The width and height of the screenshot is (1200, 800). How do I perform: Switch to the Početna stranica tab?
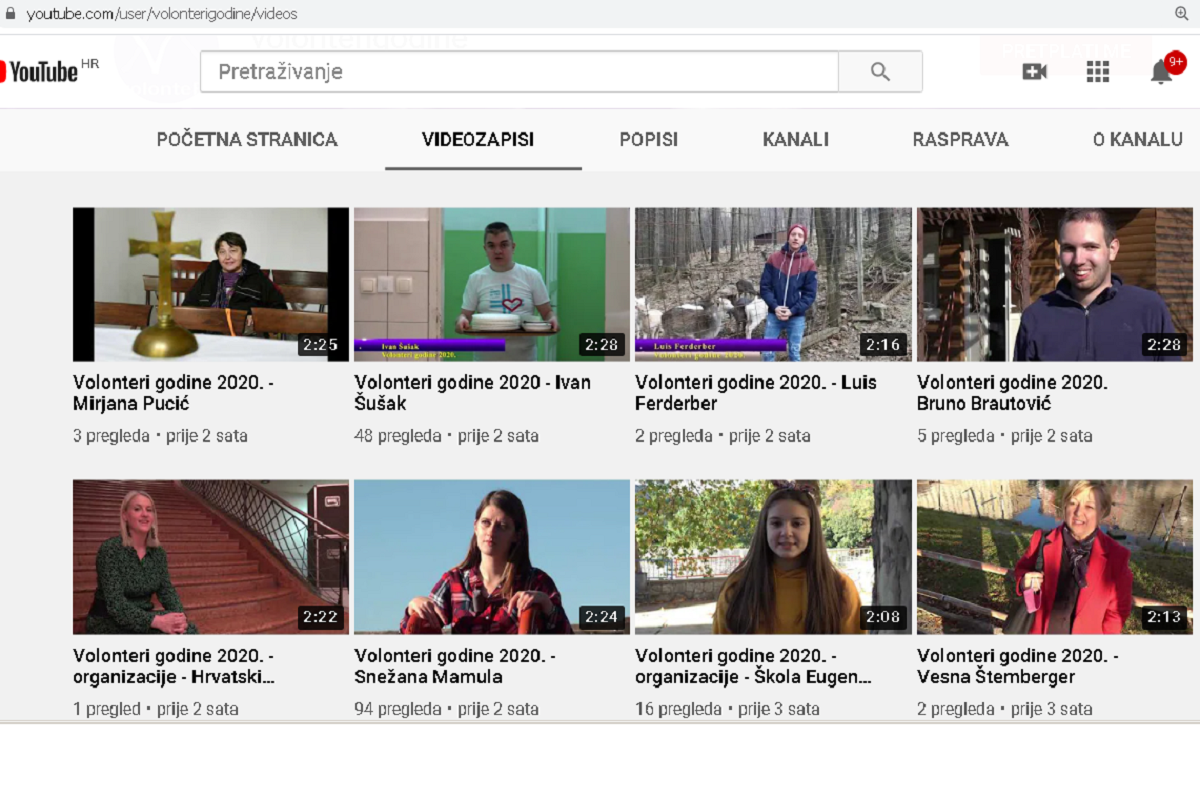247,140
